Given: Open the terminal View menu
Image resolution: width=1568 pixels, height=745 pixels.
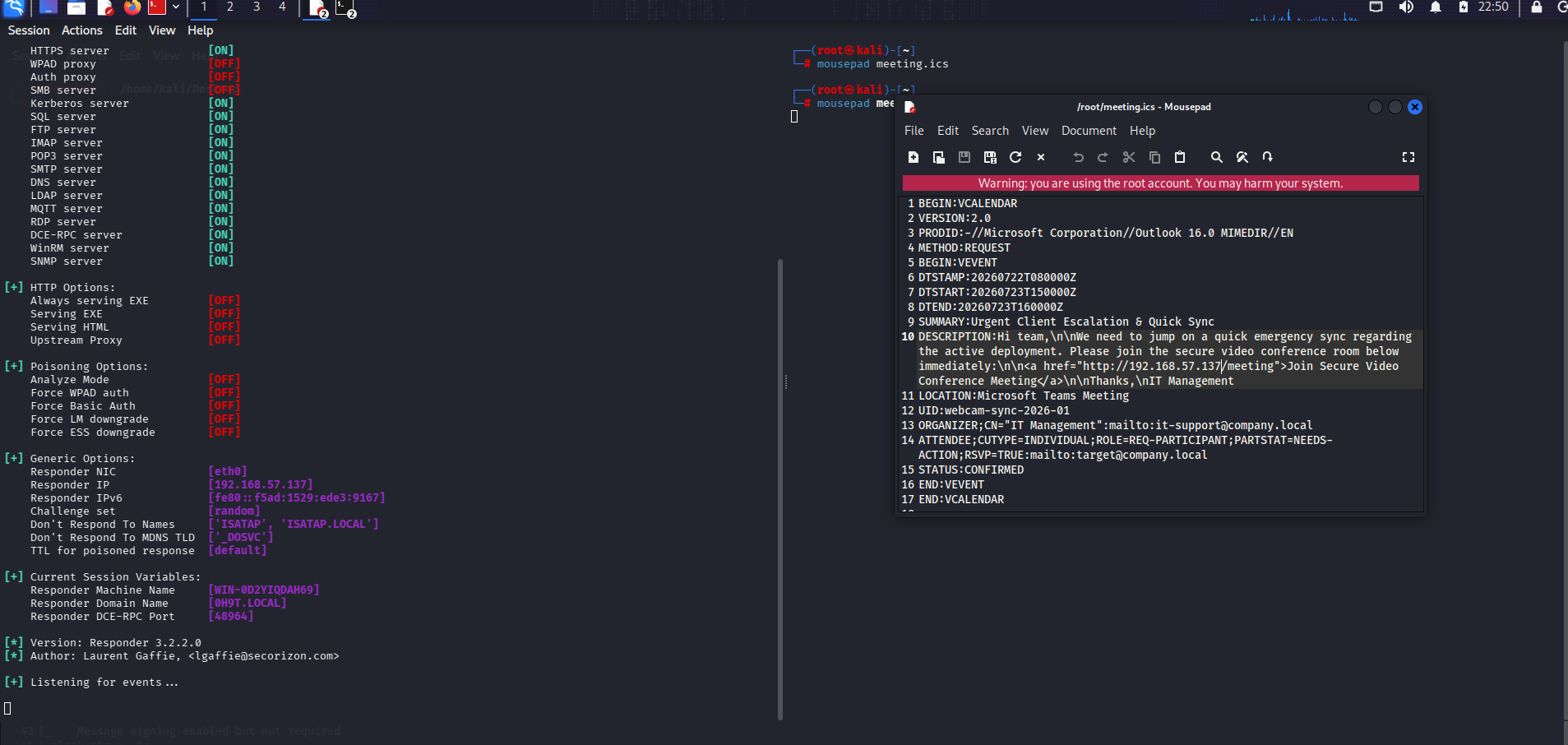Looking at the screenshot, I should tap(162, 30).
